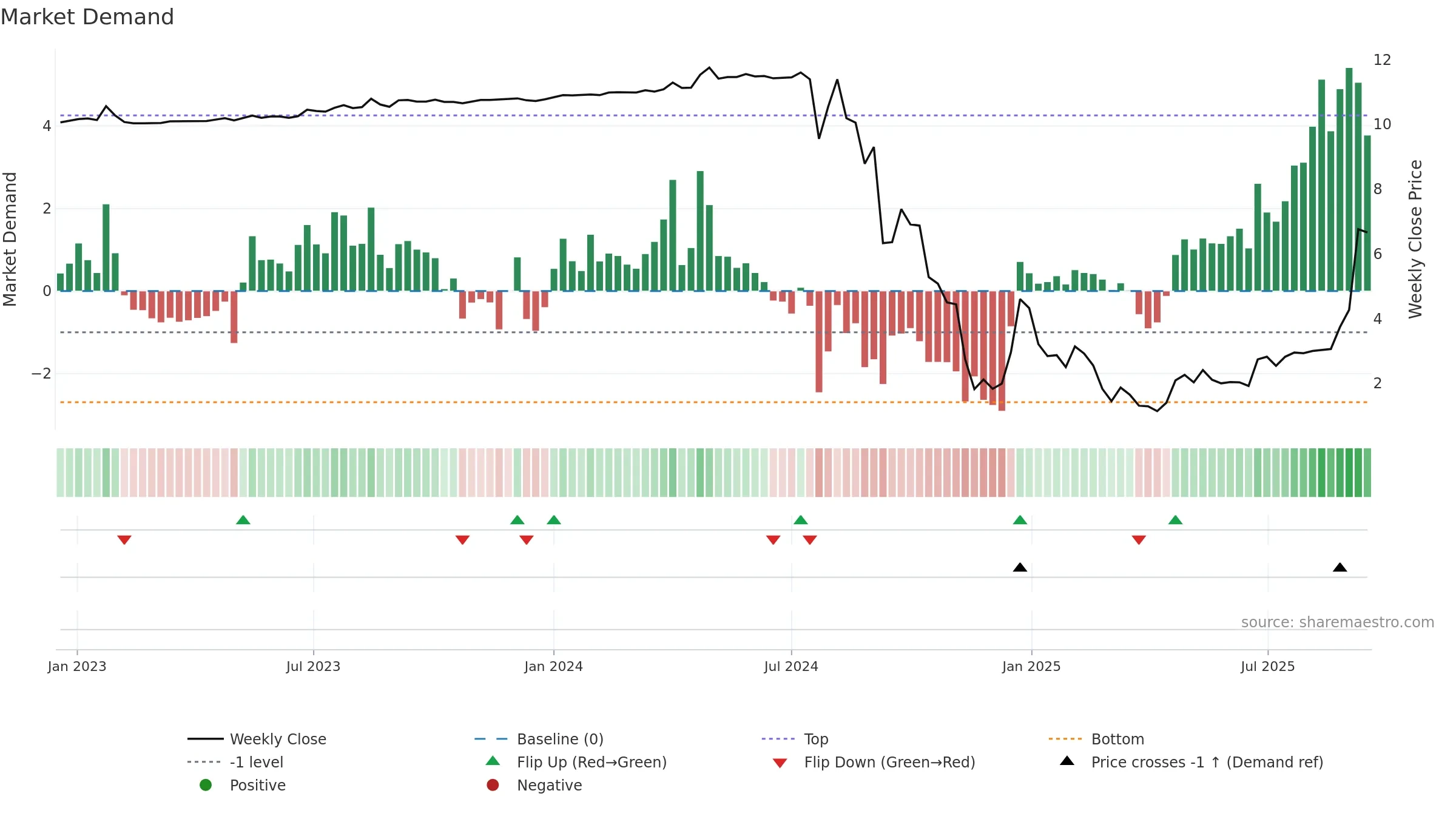This screenshot has width=1456, height=819.
Task: Select the red flip-down marker just before Jul 2024
Action: [773, 540]
